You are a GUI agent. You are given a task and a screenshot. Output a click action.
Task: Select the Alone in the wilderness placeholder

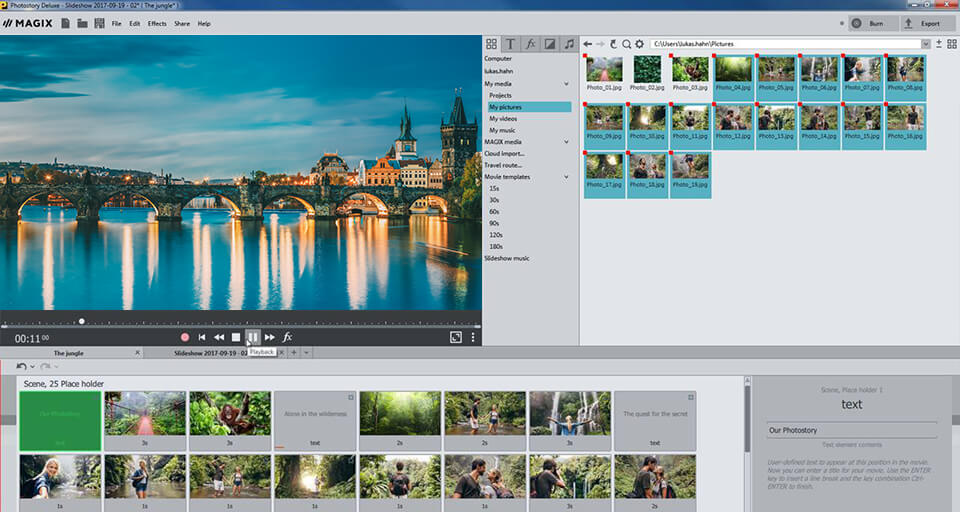click(315, 421)
